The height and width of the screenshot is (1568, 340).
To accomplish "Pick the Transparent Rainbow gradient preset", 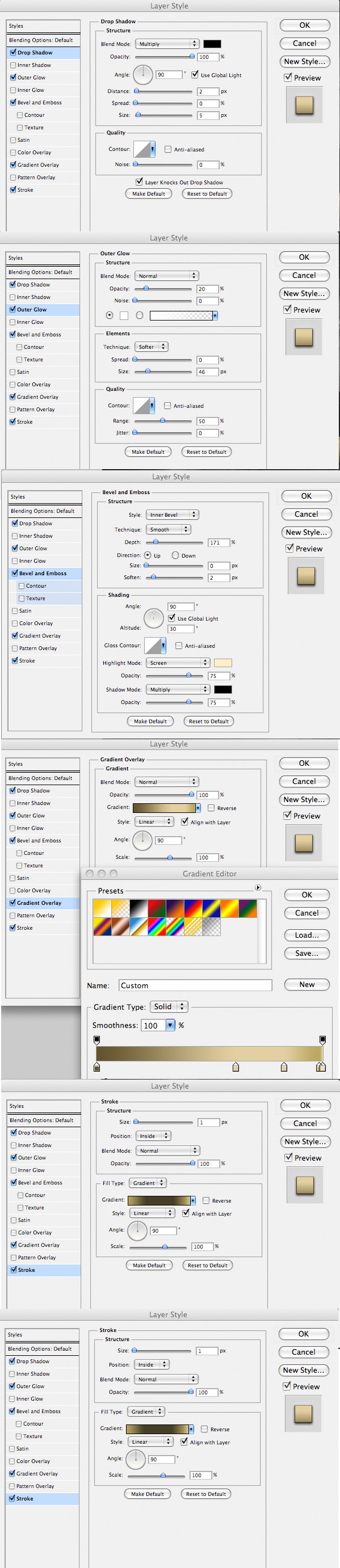I will click(x=175, y=926).
